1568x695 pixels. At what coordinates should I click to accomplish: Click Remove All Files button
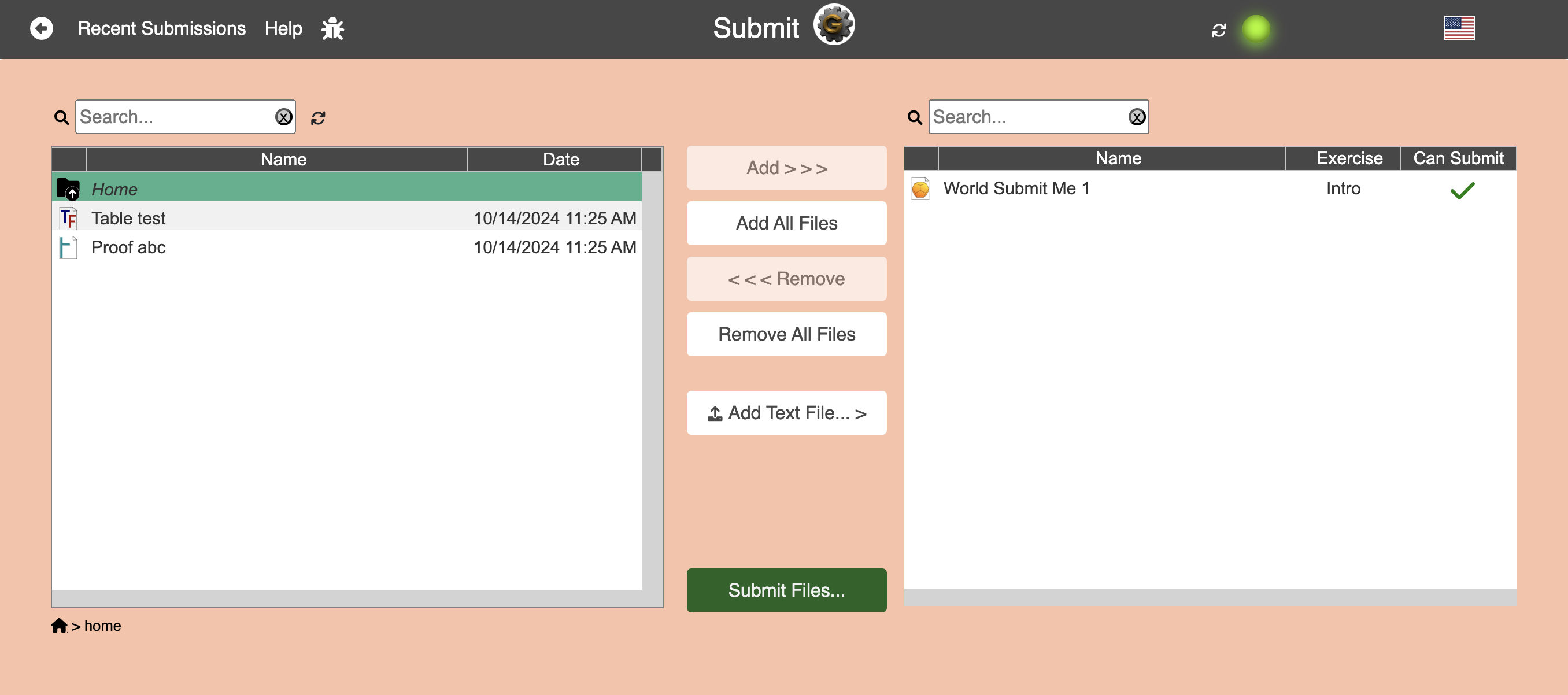786,334
